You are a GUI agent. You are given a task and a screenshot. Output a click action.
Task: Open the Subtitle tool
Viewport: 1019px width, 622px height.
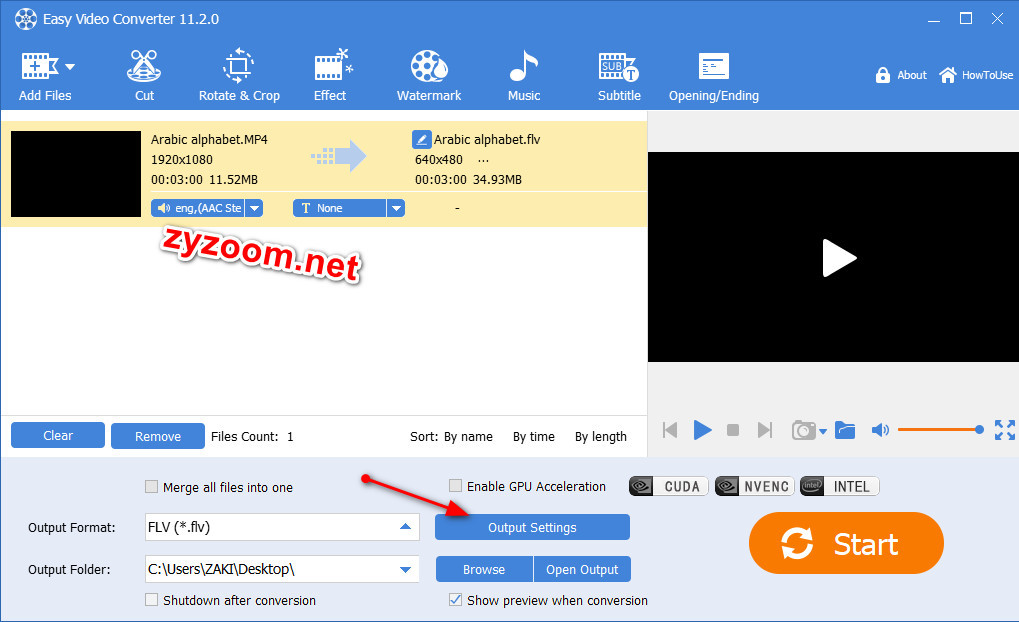click(619, 76)
